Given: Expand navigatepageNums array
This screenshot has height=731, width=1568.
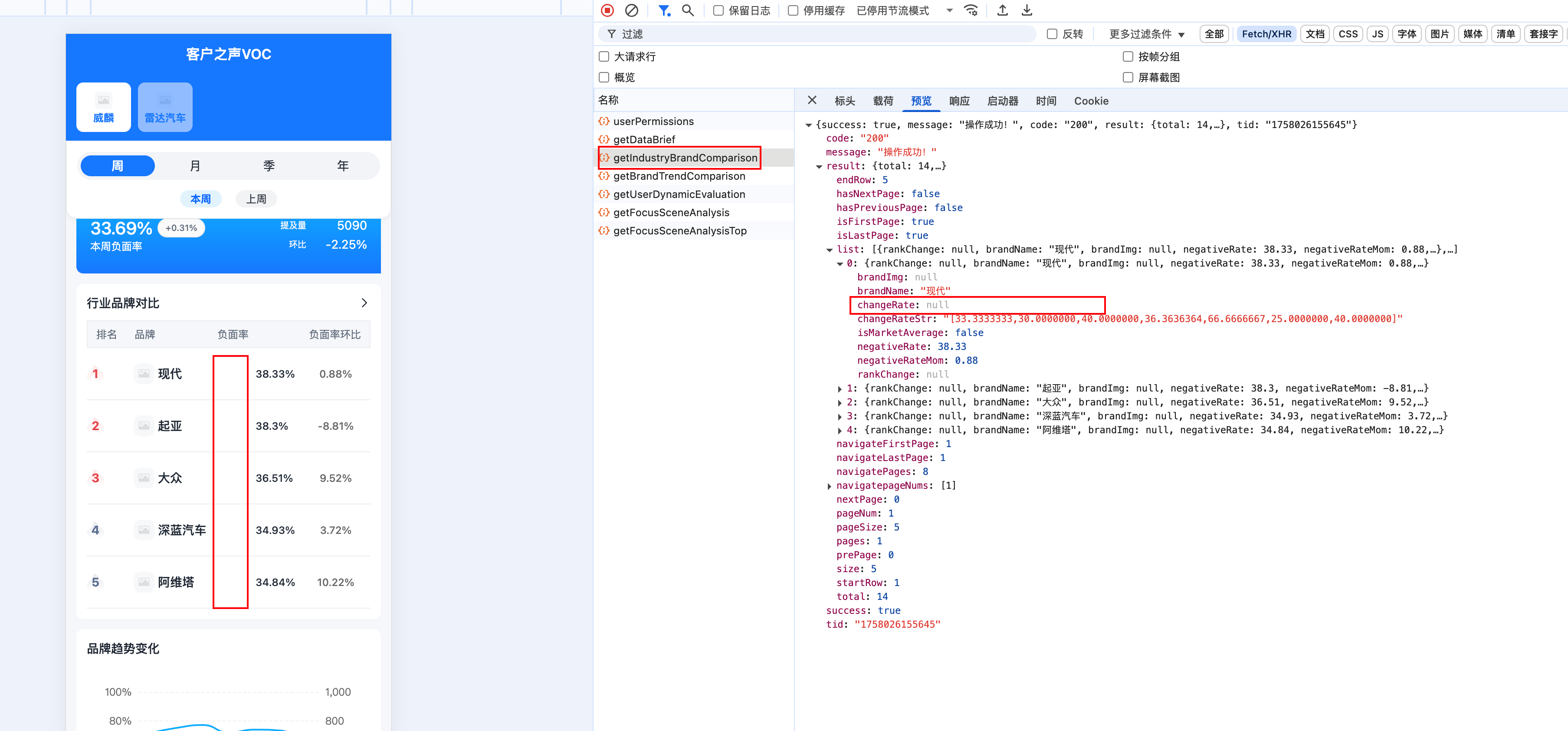Looking at the screenshot, I should pos(830,486).
